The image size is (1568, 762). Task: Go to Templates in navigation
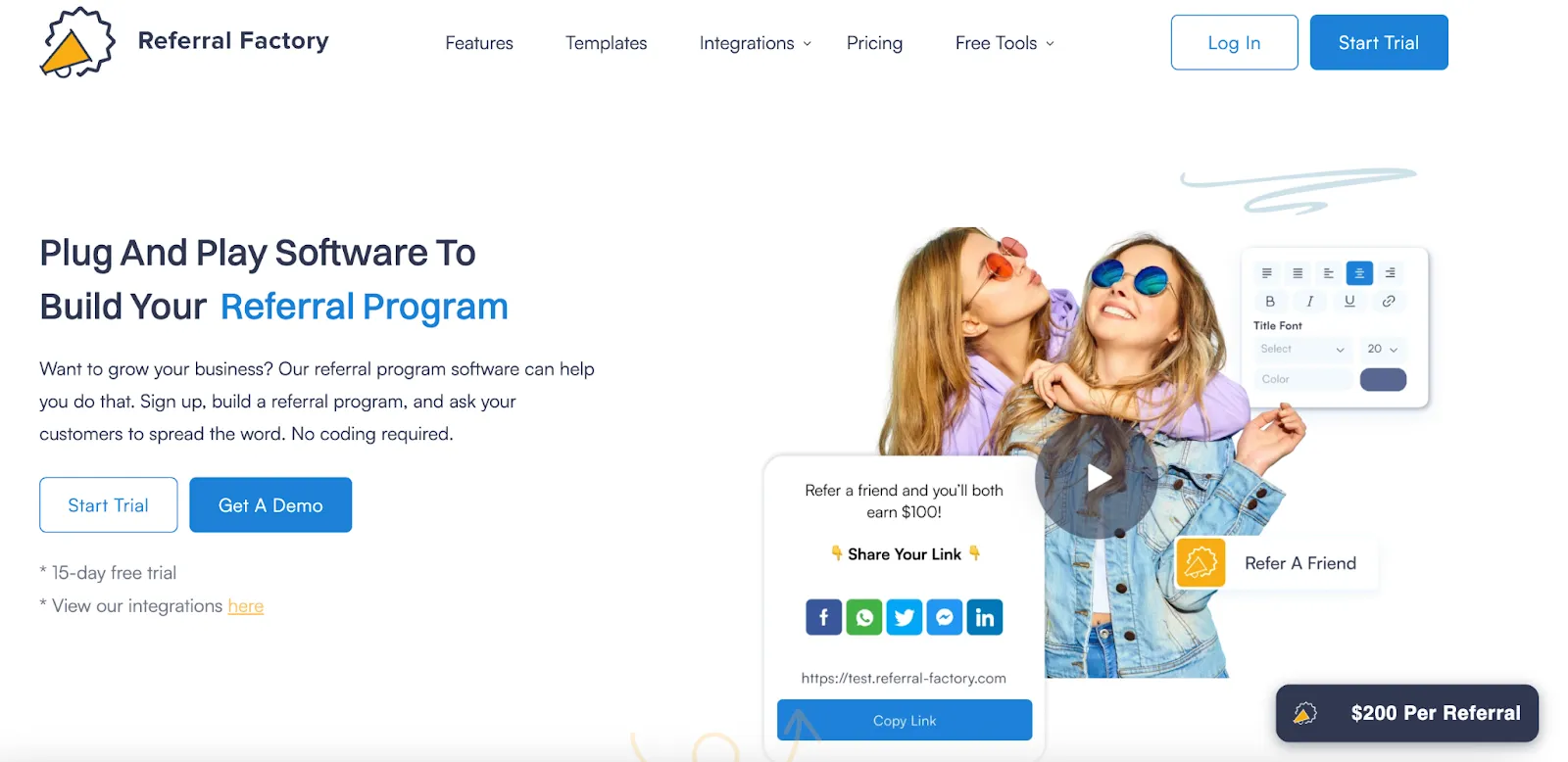click(606, 43)
